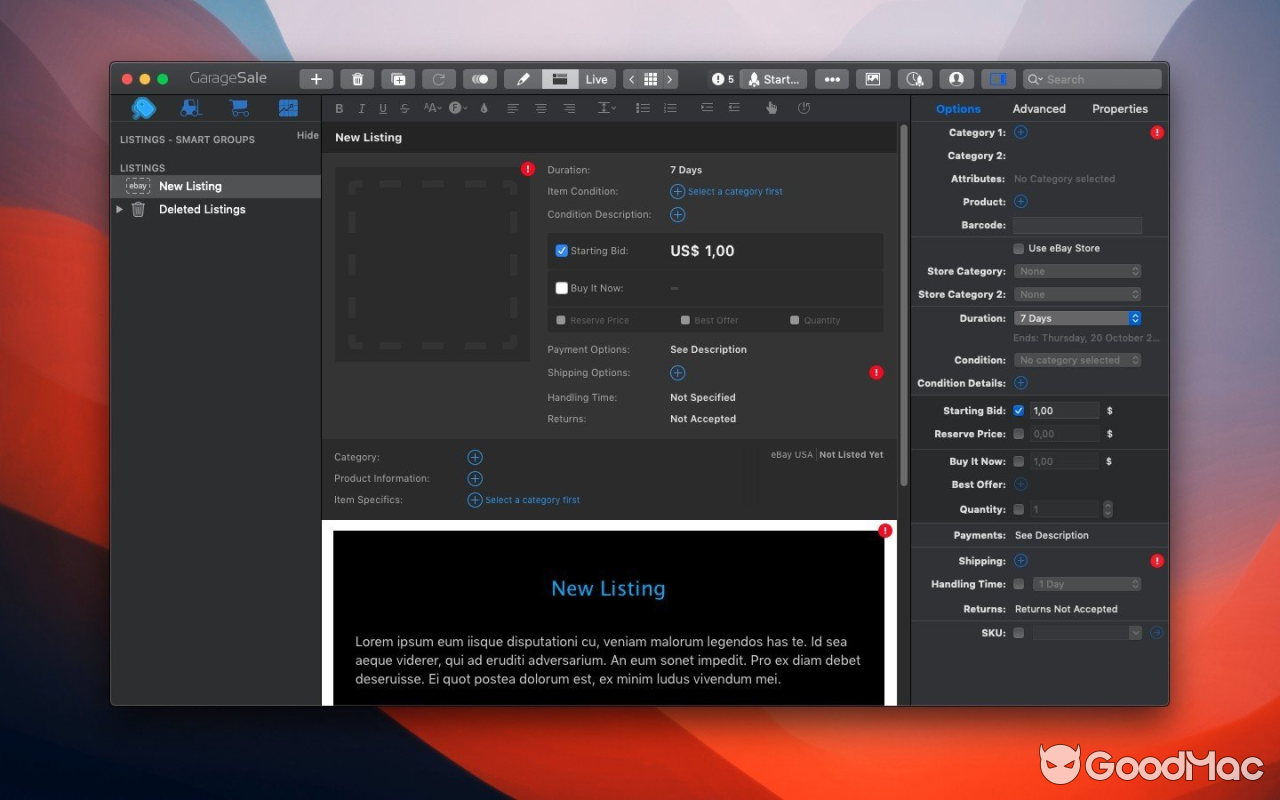This screenshot has width=1280, height=800.
Task: Open the Duration dropdown set to 7 Days
Action: [1077, 317]
